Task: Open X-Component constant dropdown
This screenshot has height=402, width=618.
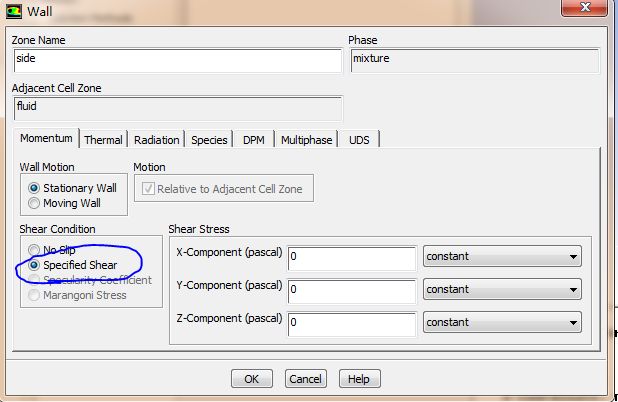Action: tap(502, 257)
